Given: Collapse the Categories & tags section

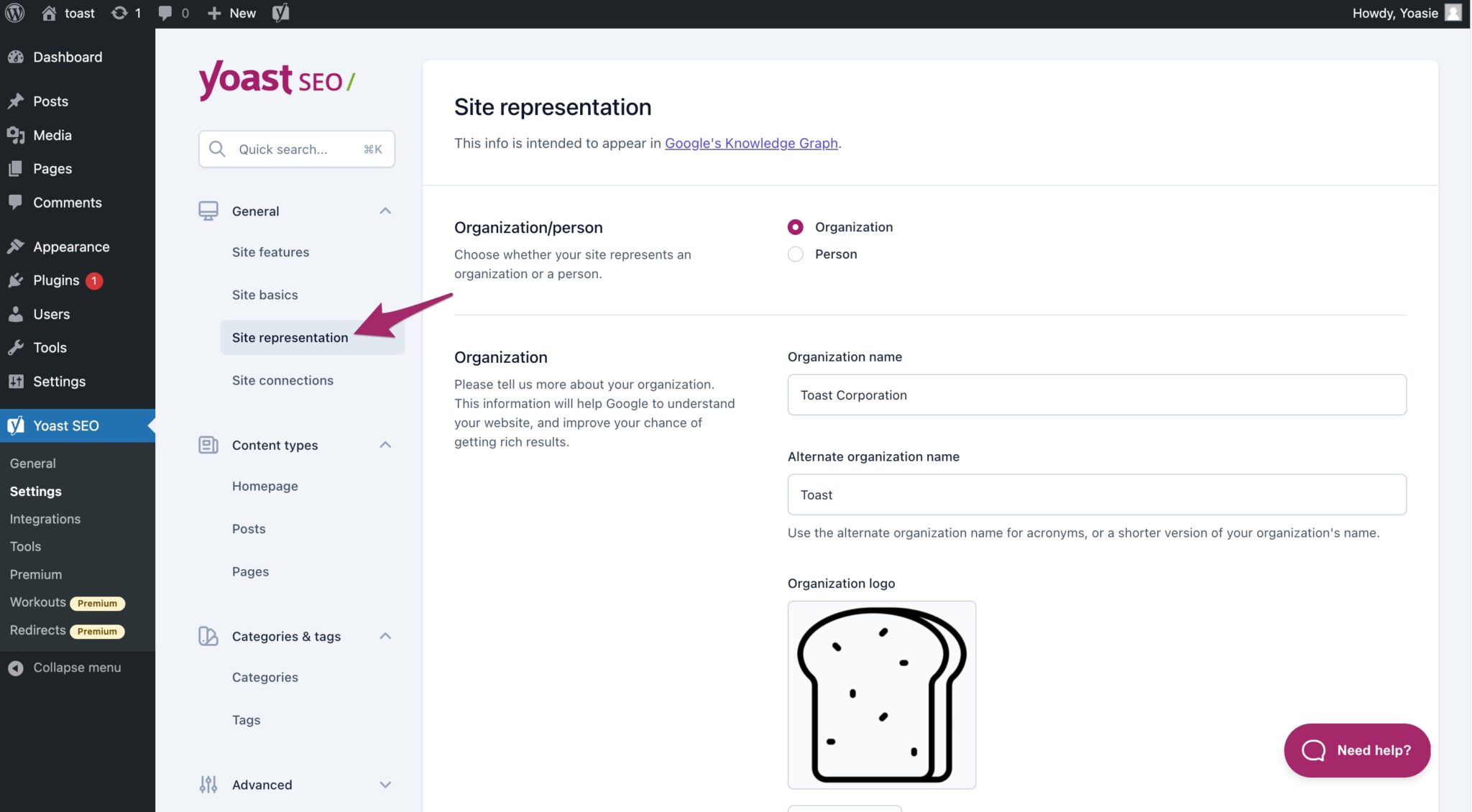Looking at the screenshot, I should coord(386,635).
